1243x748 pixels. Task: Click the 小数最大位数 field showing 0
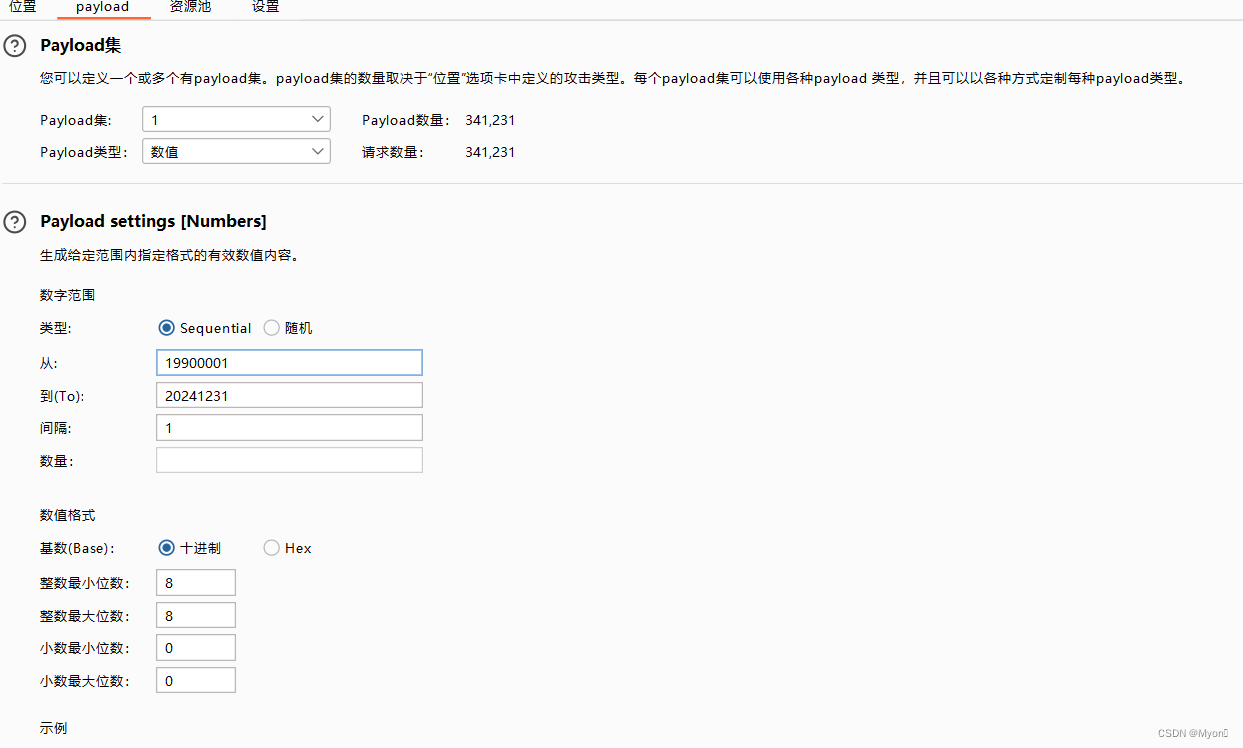195,679
